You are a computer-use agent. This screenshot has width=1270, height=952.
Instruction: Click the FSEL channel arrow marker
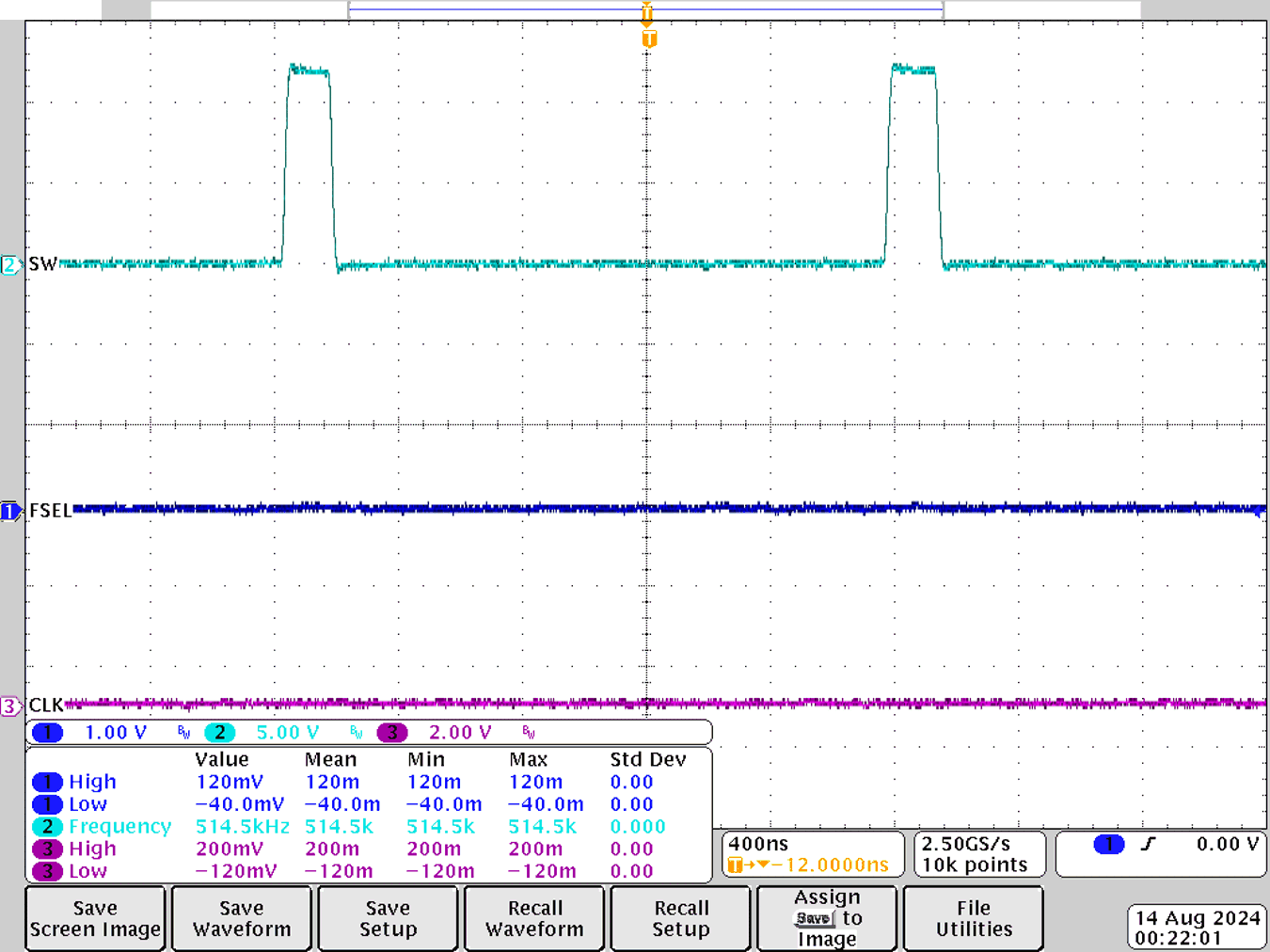click(x=9, y=511)
